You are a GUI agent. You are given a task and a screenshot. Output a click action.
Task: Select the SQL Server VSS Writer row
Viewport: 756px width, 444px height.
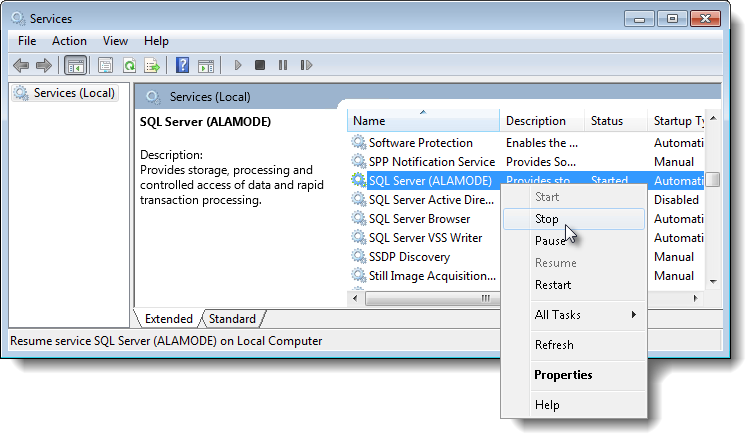click(x=425, y=238)
